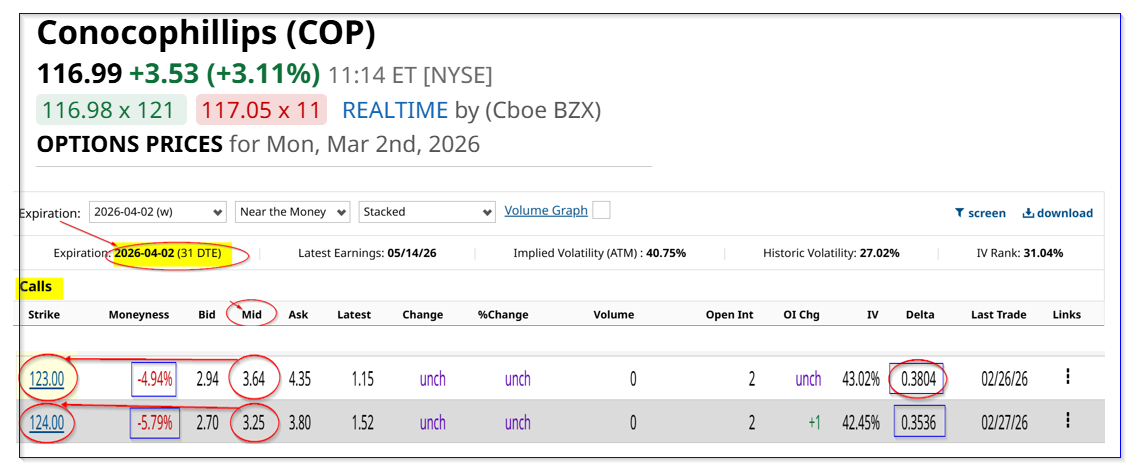Open the expiration date 2026-04-02 dropdown
This screenshot has width=1131, height=464.
click(157, 212)
